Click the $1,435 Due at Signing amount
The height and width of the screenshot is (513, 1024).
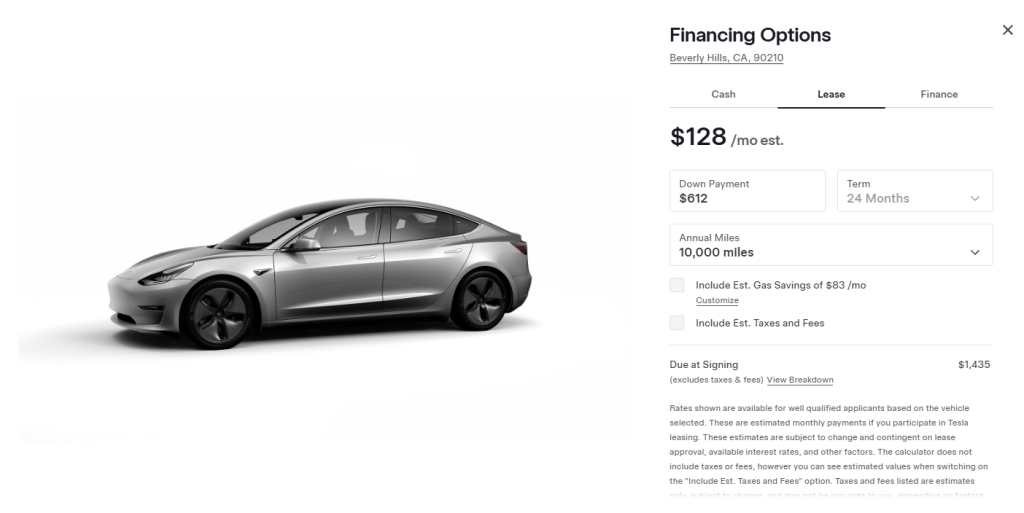(973, 365)
